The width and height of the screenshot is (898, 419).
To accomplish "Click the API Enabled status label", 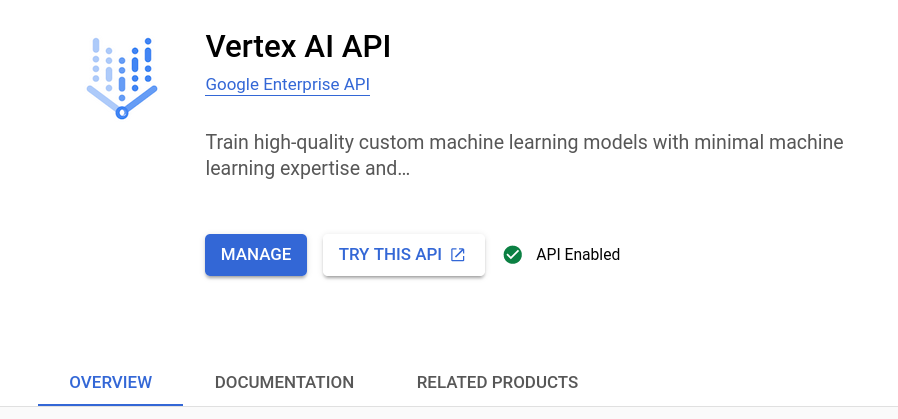I will coord(578,255).
